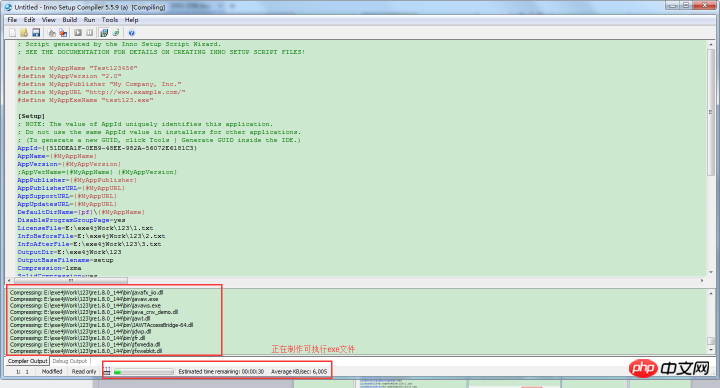Click the compile status icon beside progress bar
This screenshot has width=720, height=388.
point(107,371)
